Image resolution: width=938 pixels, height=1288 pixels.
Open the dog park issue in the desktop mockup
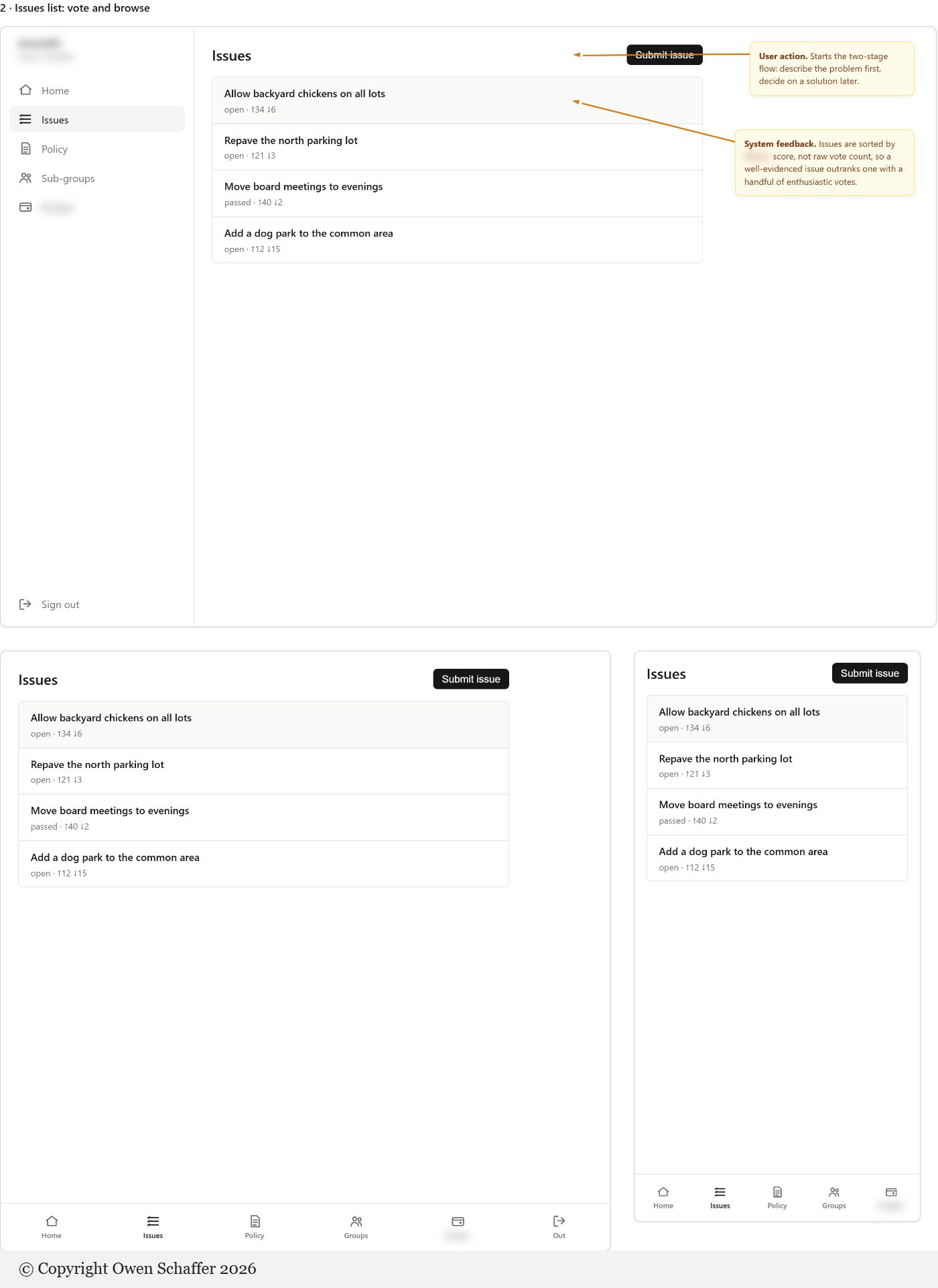(457, 240)
